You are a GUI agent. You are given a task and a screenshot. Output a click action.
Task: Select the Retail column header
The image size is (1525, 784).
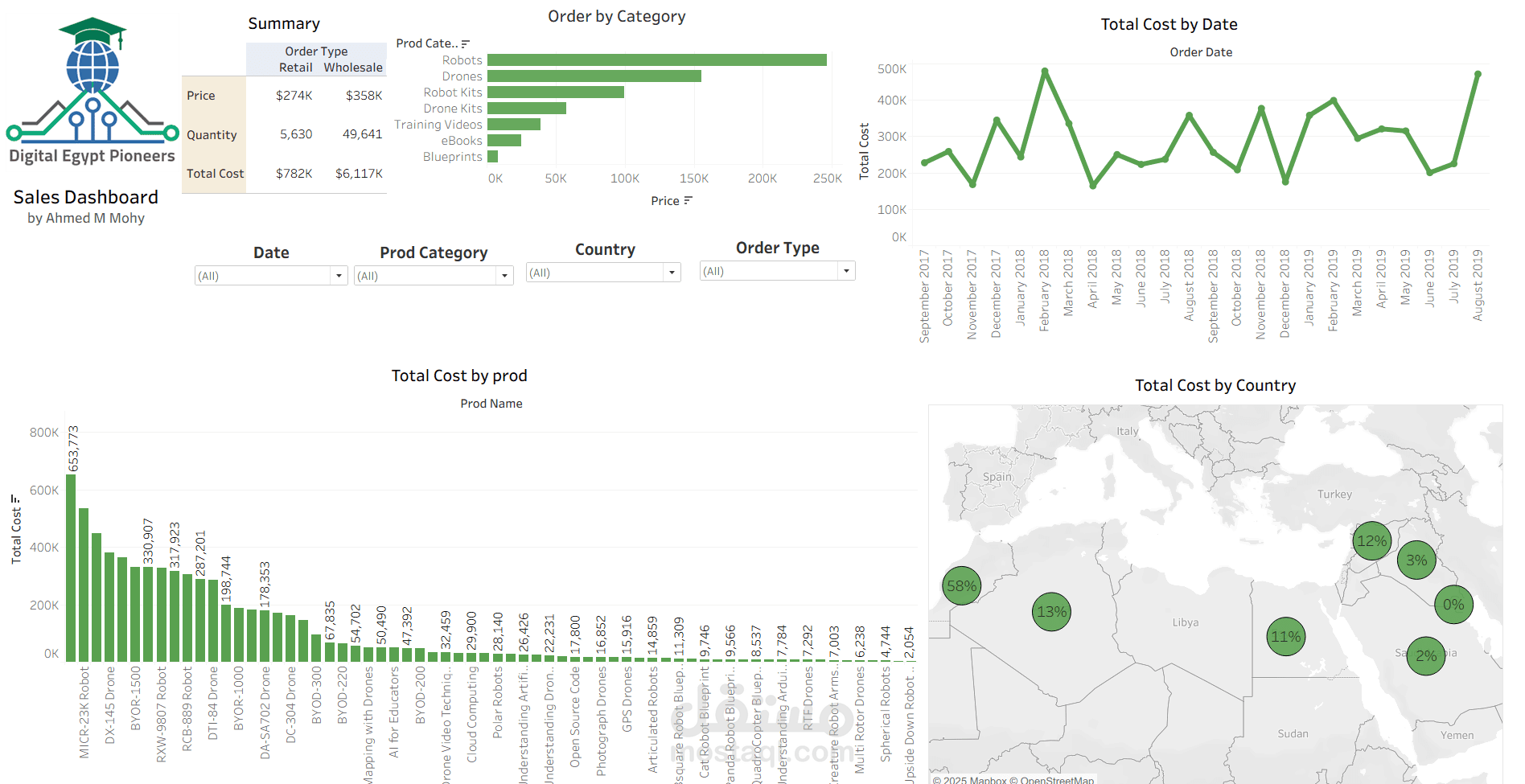tap(295, 68)
